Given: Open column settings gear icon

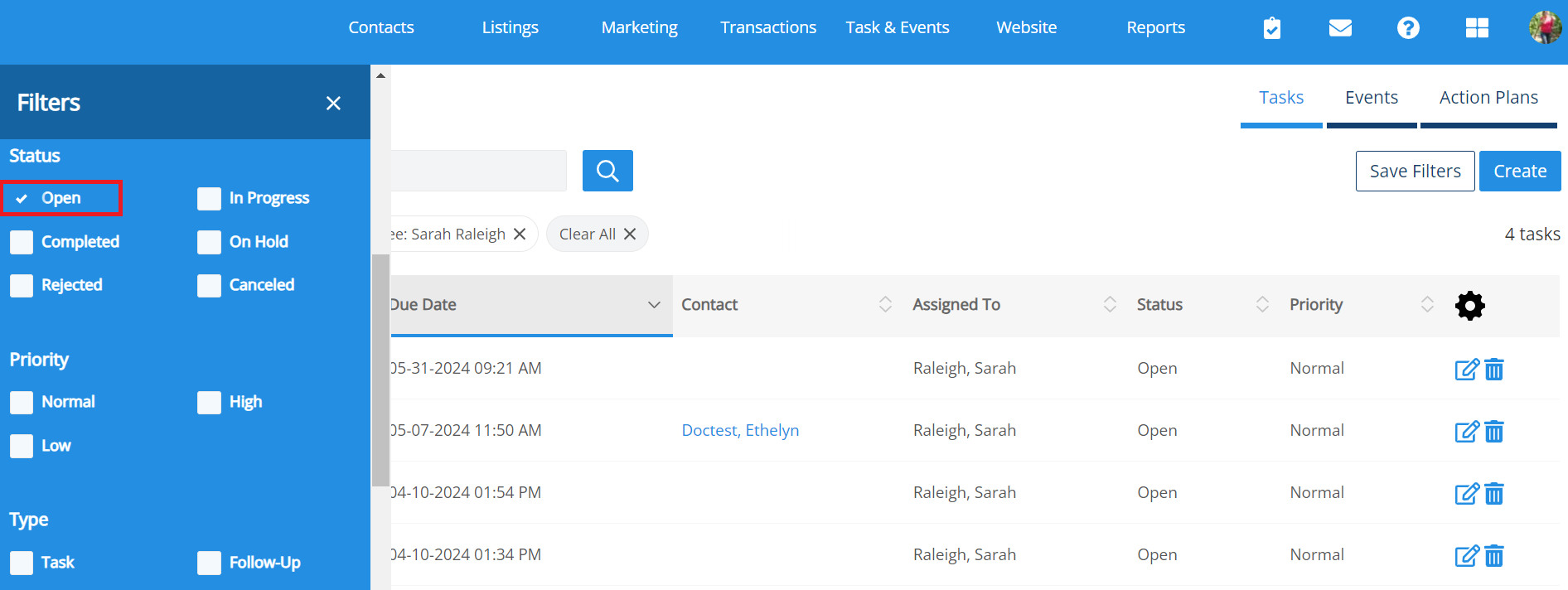Looking at the screenshot, I should pyautogui.click(x=1469, y=306).
